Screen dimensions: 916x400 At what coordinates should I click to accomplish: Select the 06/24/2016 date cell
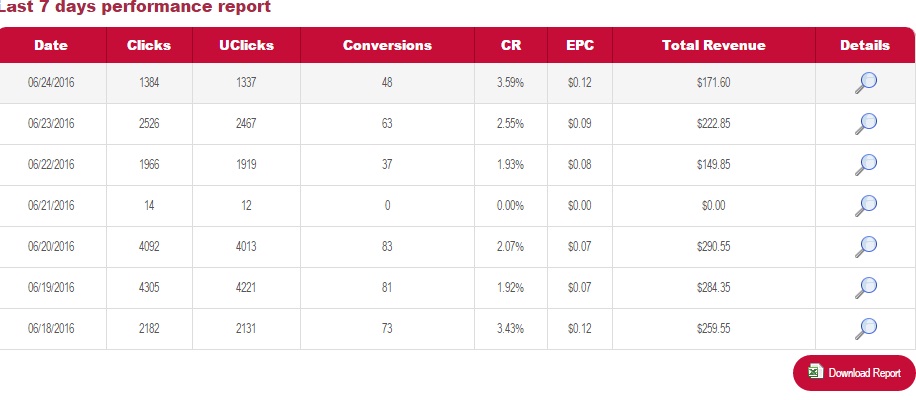pyautogui.click(x=51, y=82)
